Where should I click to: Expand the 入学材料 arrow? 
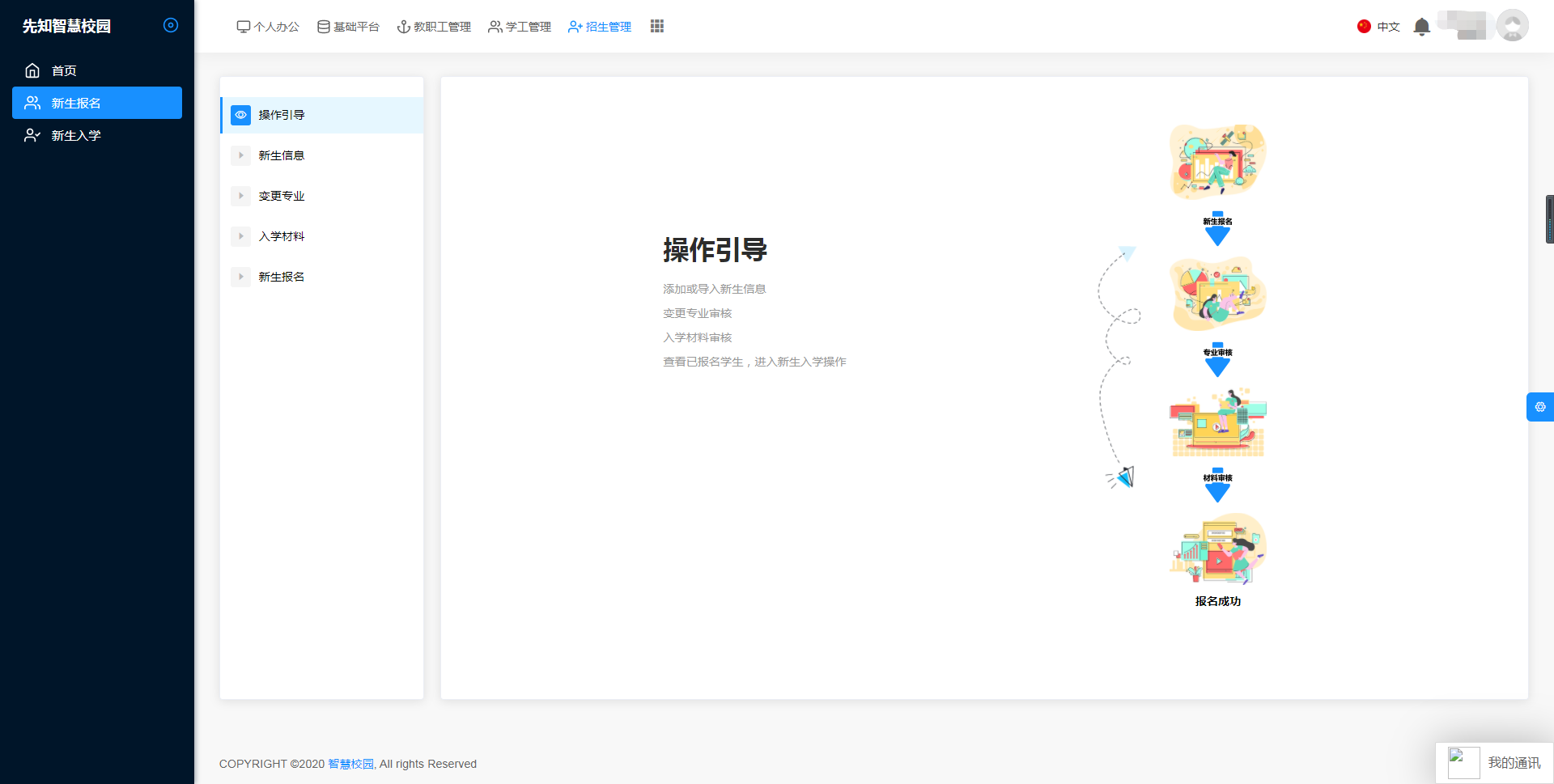[240, 236]
